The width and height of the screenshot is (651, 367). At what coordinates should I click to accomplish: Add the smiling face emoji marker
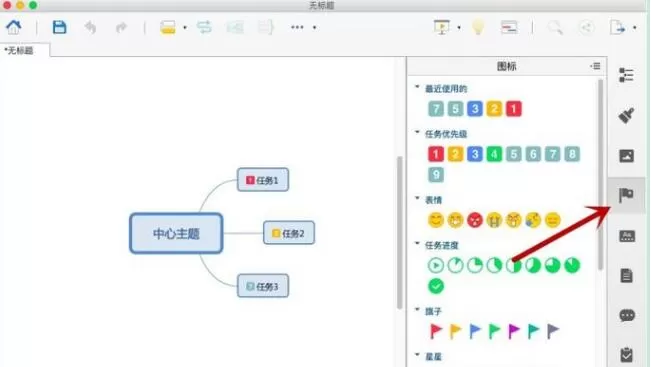click(436, 220)
